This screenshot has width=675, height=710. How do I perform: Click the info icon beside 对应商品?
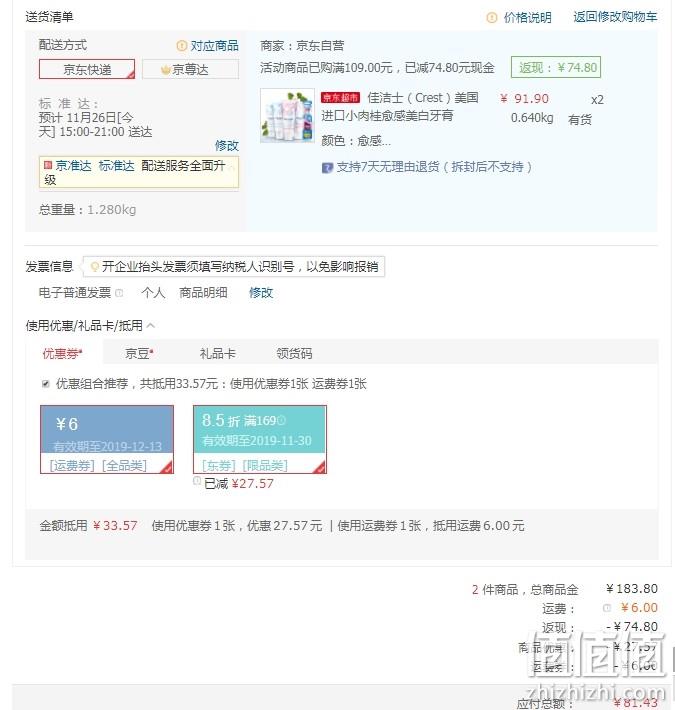tap(182, 46)
